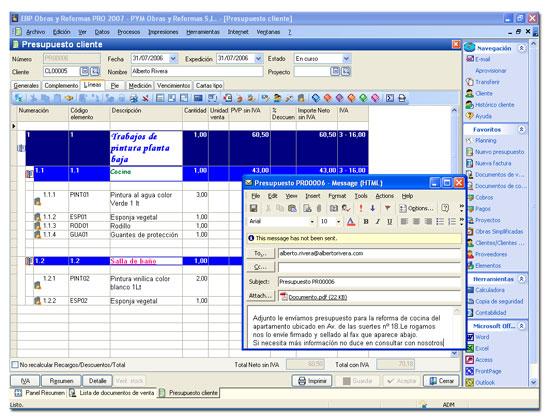Open the Actions menu in the message window
Image resolution: width=550 pixels, height=419 pixels.
point(385,196)
